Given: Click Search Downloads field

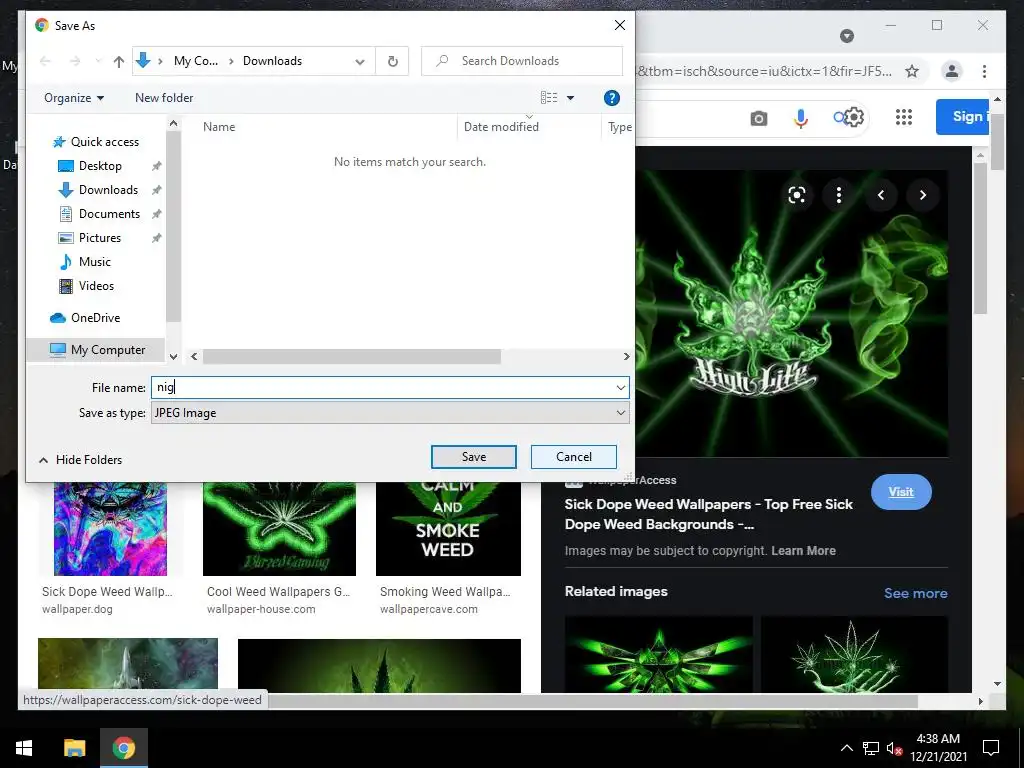Looking at the screenshot, I should pos(522,61).
